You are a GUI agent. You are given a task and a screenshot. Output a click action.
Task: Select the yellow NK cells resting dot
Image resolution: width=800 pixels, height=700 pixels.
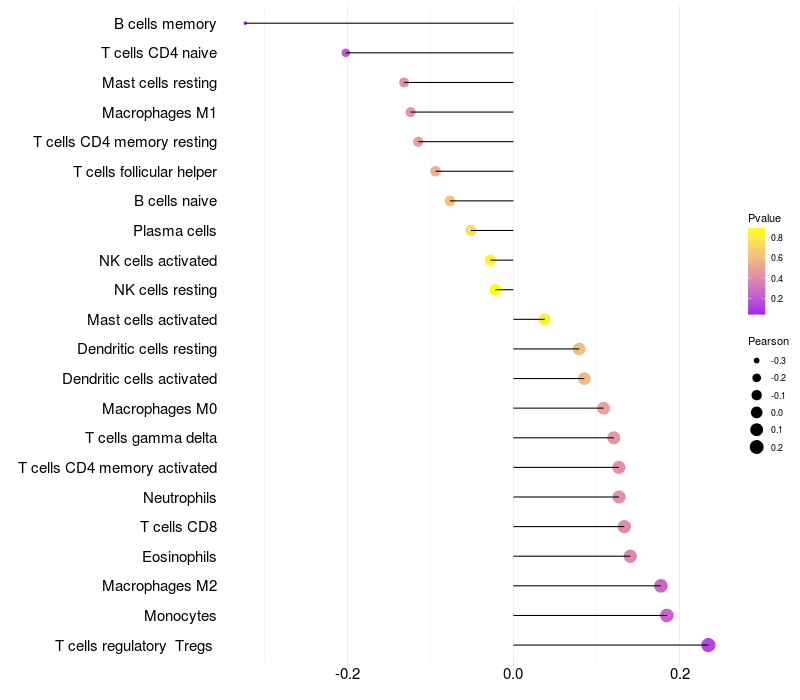click(x=495, y=290)
